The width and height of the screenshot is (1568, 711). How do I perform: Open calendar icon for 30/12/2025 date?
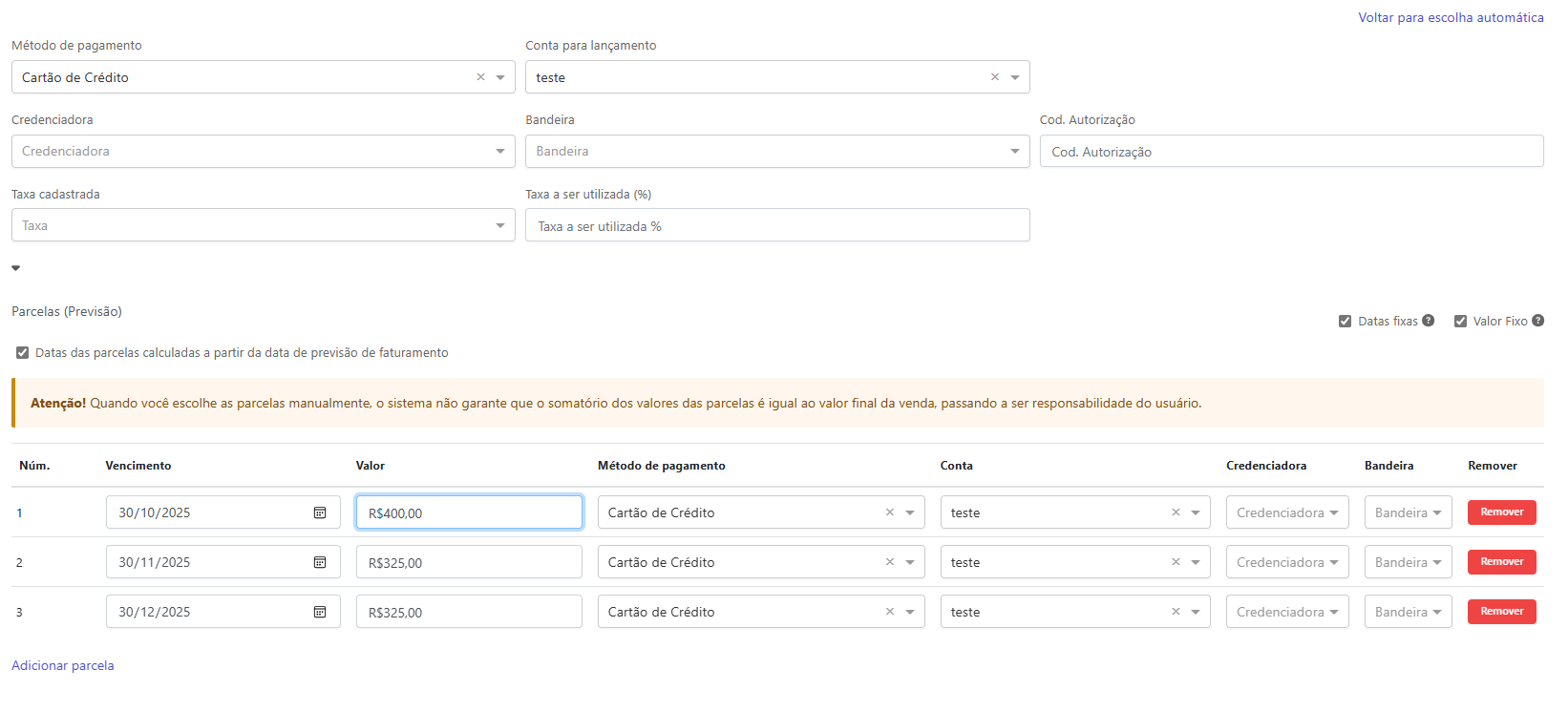click(x=320, y=612)
